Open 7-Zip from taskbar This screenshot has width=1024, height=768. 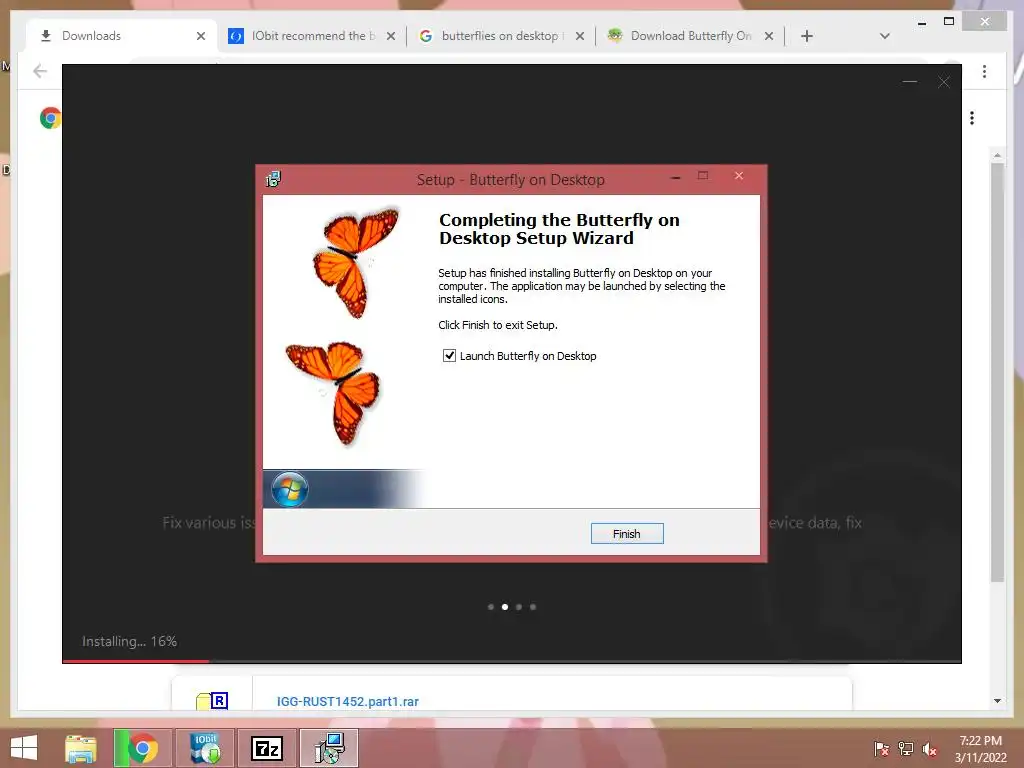click(266, 748)
